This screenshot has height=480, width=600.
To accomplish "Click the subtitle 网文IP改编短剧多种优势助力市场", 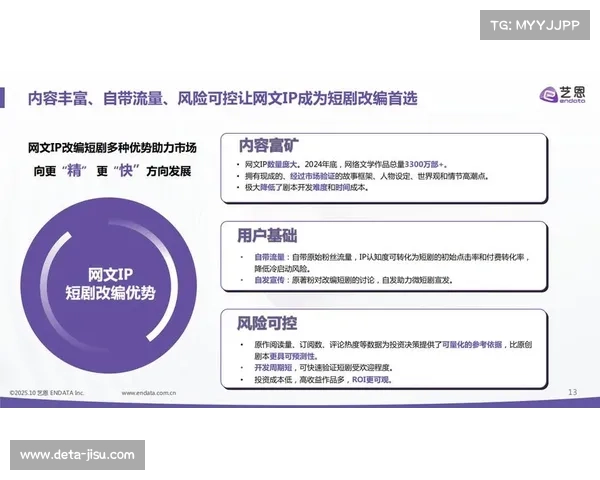I will pyautogui.click(x=112, y=148).
